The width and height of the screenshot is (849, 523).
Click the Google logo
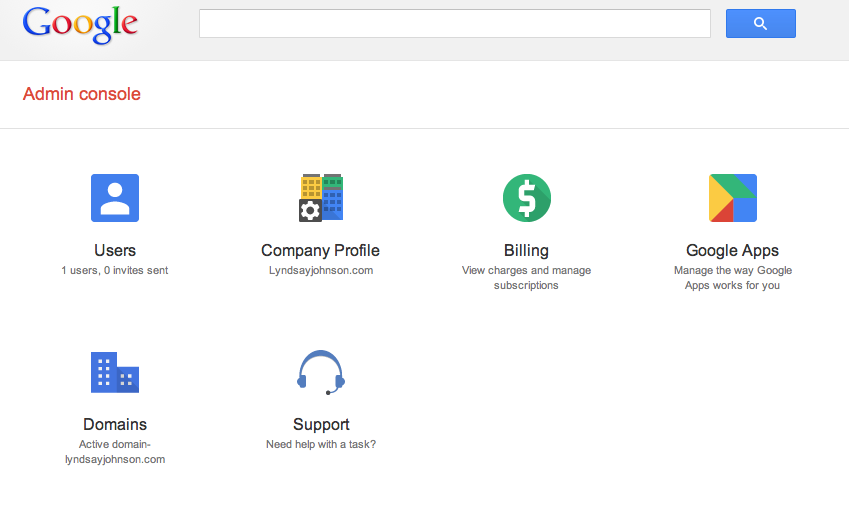click(x=80, y=25)
